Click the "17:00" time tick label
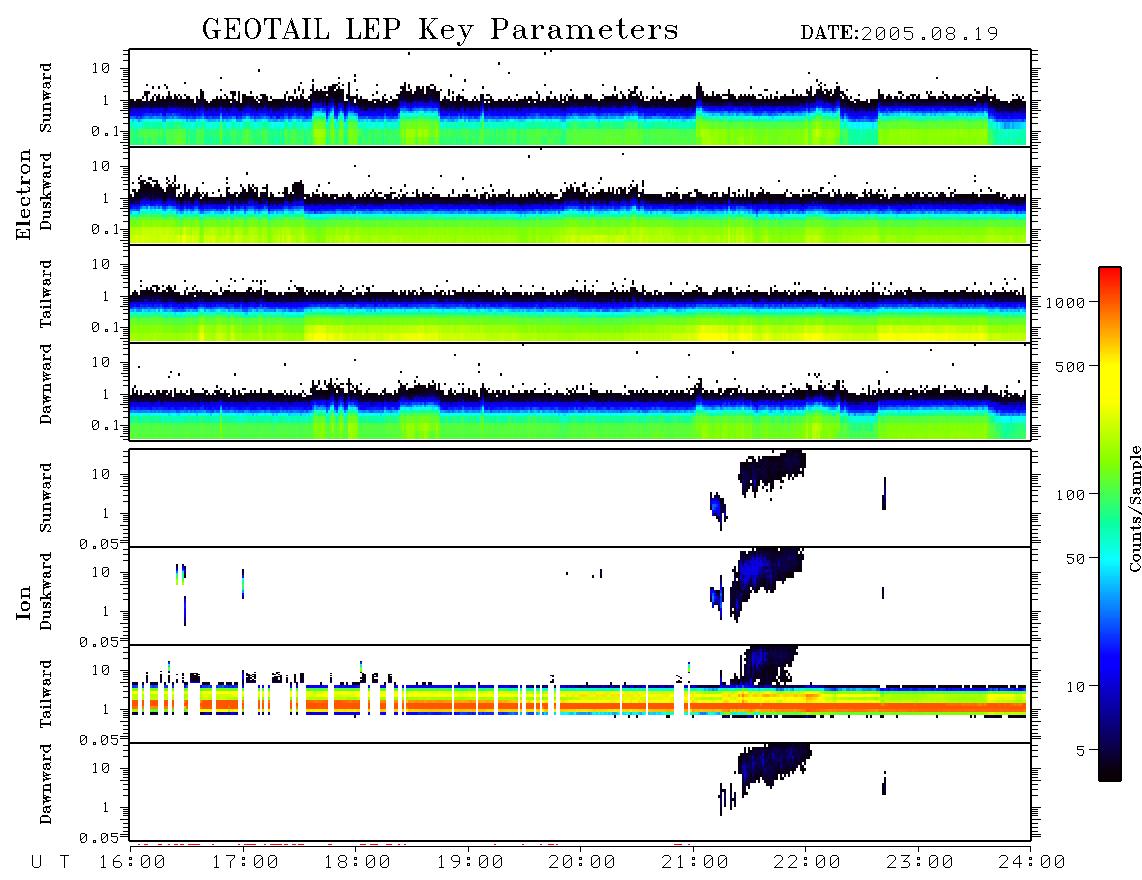 [245, 862]
